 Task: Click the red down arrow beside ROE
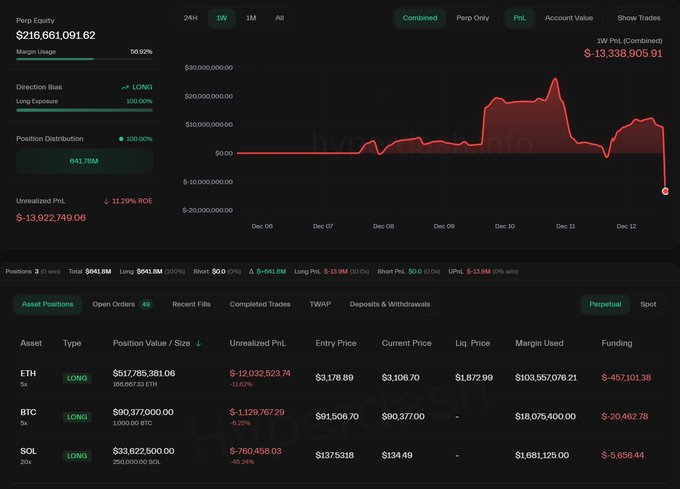pos(107,201)
